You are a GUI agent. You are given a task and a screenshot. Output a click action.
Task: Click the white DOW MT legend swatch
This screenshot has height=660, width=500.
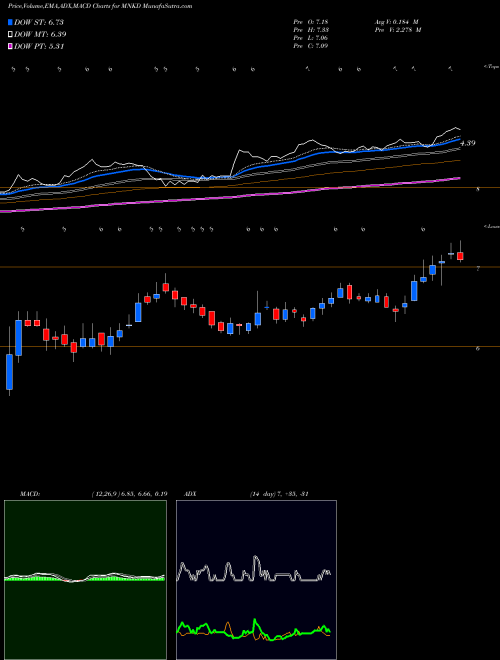click(x=10, y=35)
